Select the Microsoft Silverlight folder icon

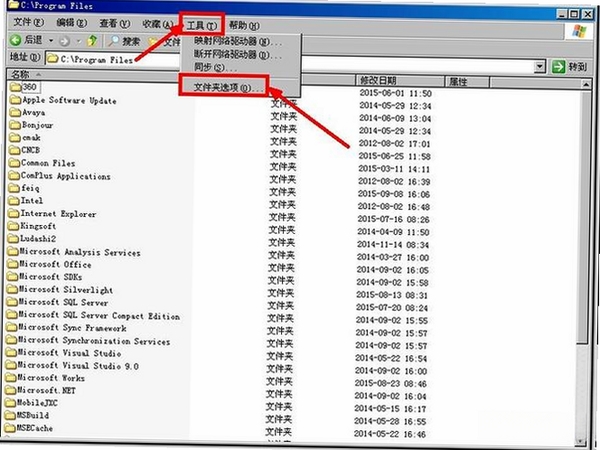13,289
